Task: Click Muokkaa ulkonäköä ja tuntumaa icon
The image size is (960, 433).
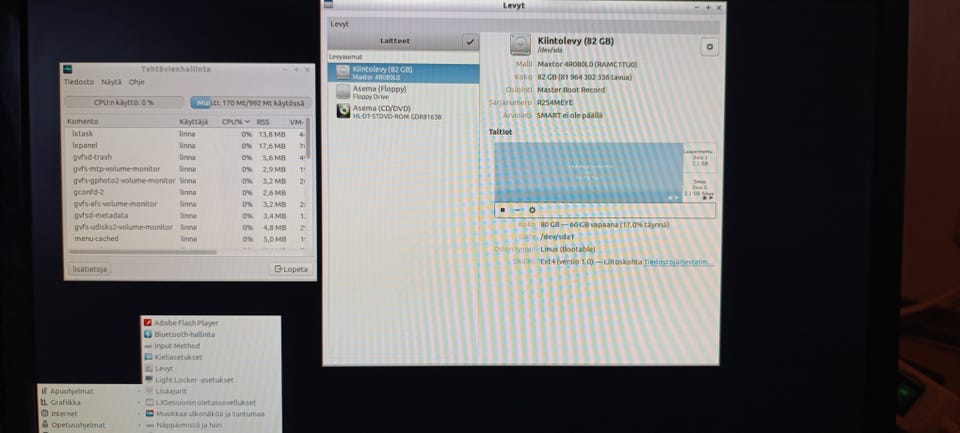Action: pyautogui.click(x=149, y=413)
